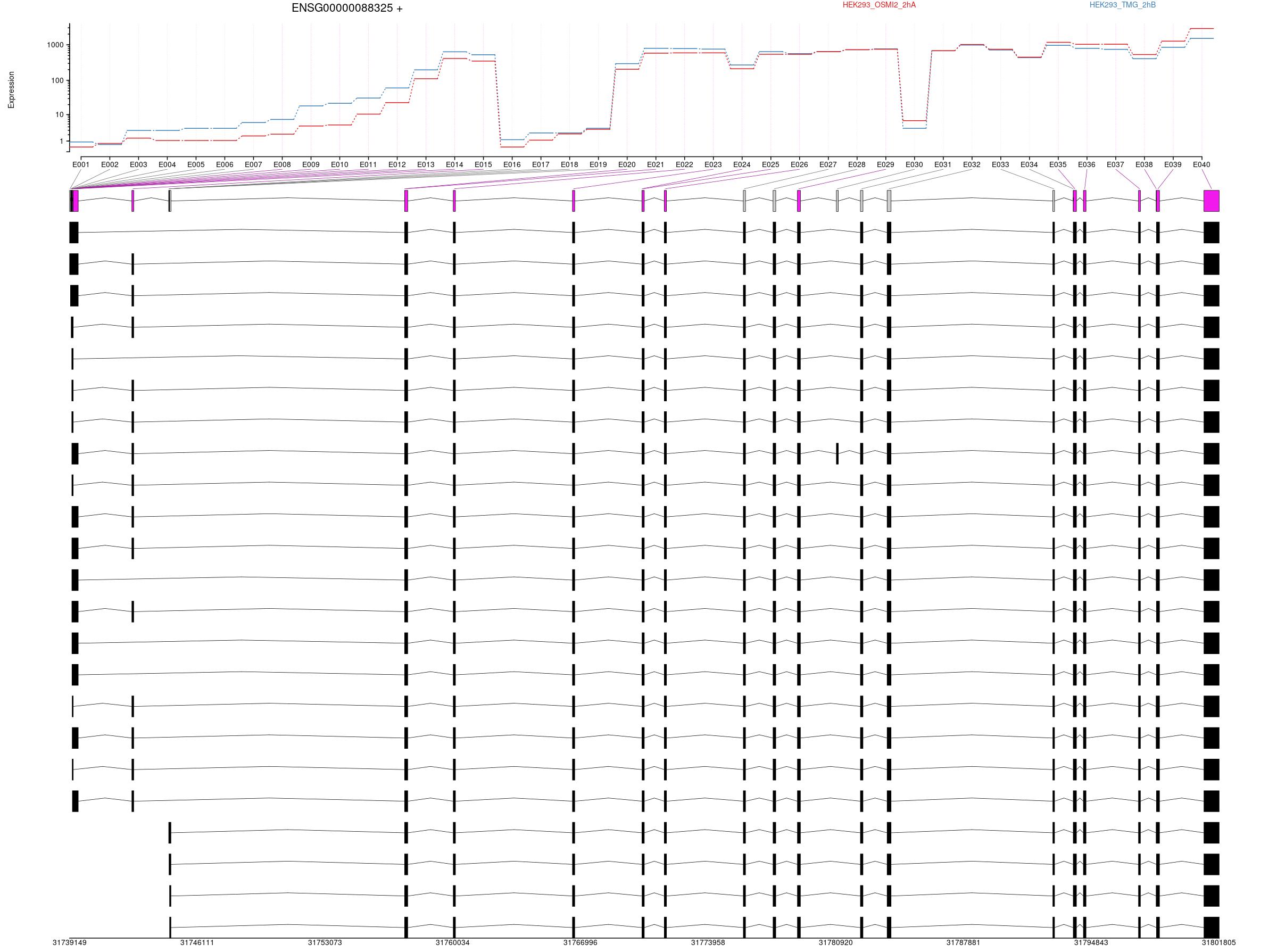The width and height of the screenshot is (1277, 952).
Task: Click genomic coordinate 31780920
Action: click(x=835, y=943)
